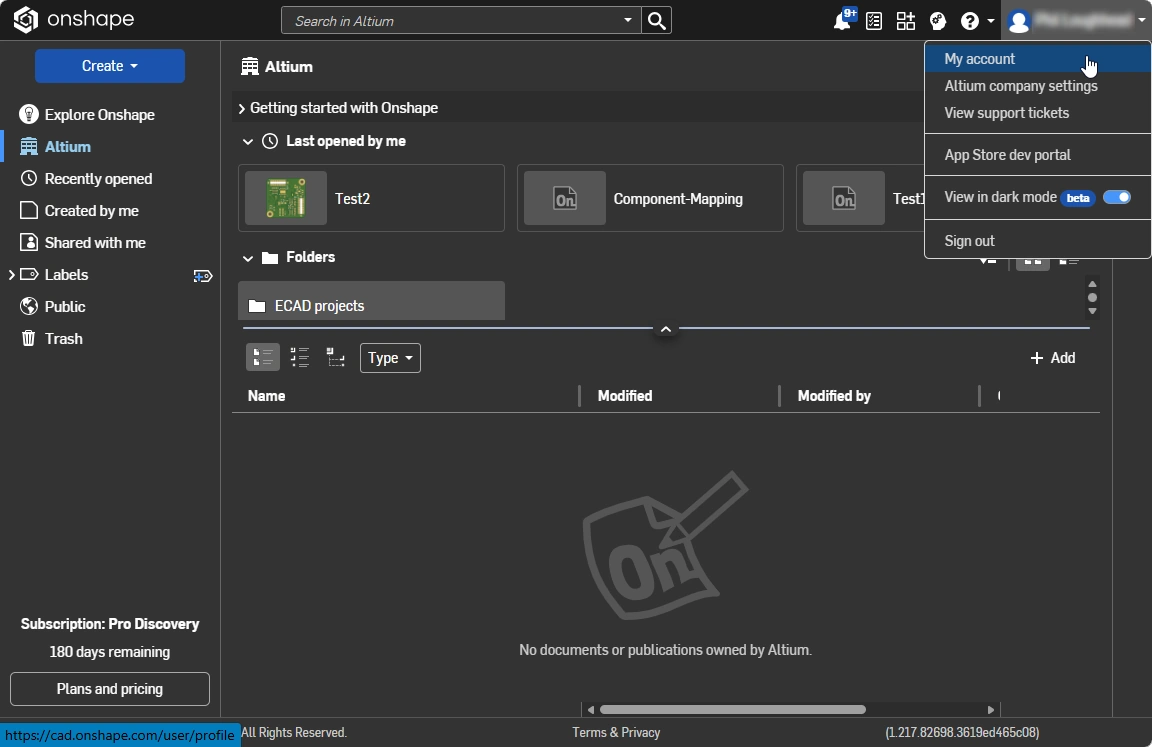Screen dimensions: 1152x747
Task: Click the Onshape logo
Action: click(73, 19)
